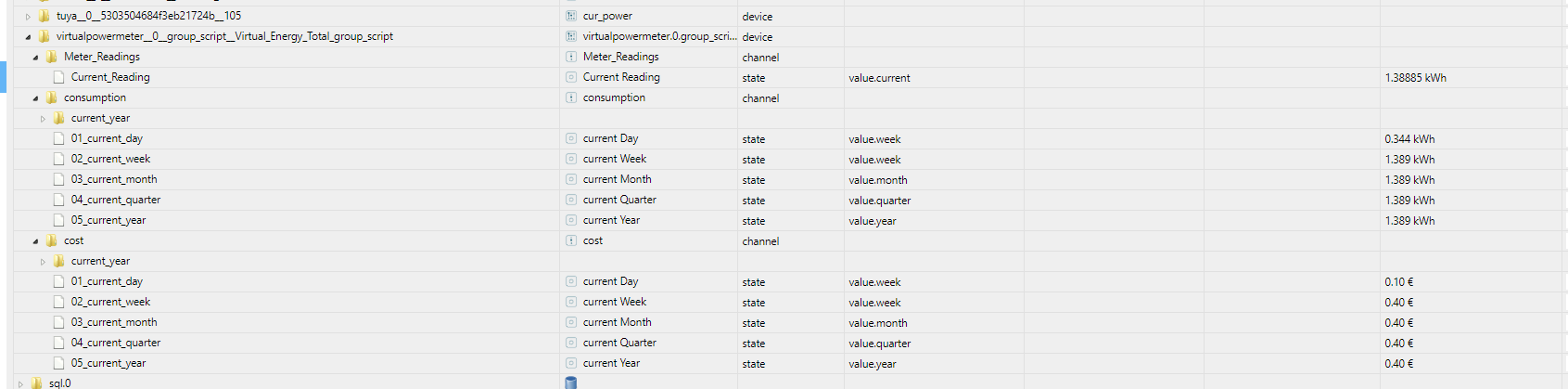Select the Current_Reading tree item
This screenshot has height=389, width=1568.
point(110,77)
